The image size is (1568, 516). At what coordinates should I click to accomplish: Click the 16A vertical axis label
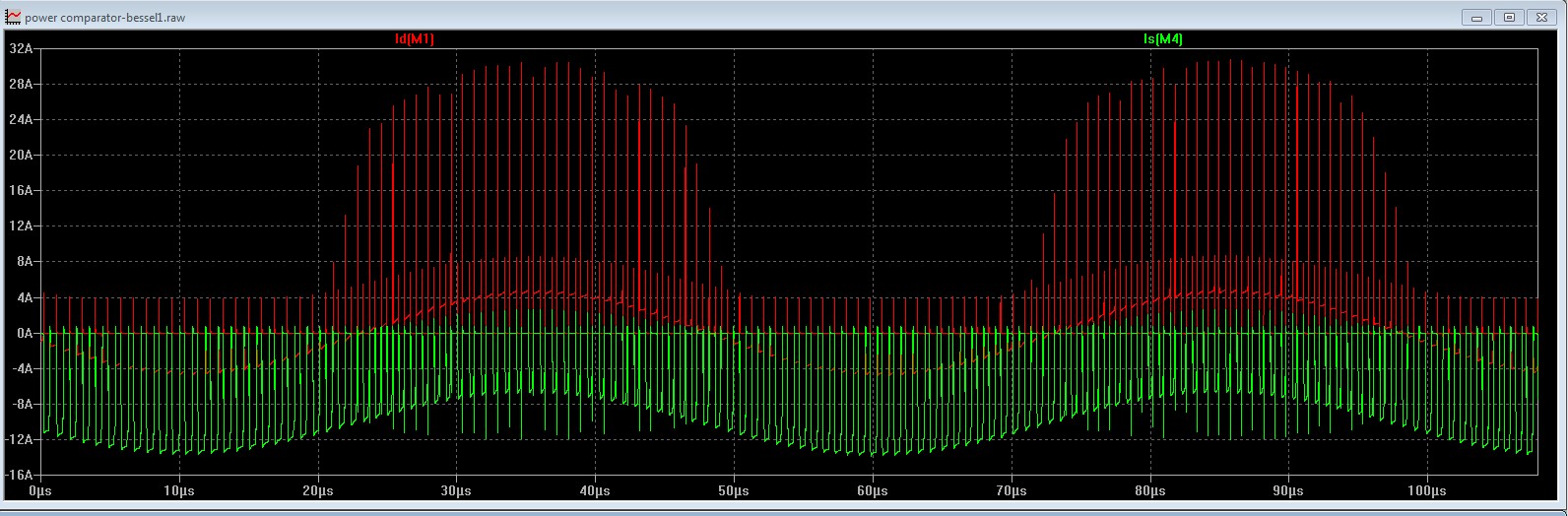tap(22, 190)
